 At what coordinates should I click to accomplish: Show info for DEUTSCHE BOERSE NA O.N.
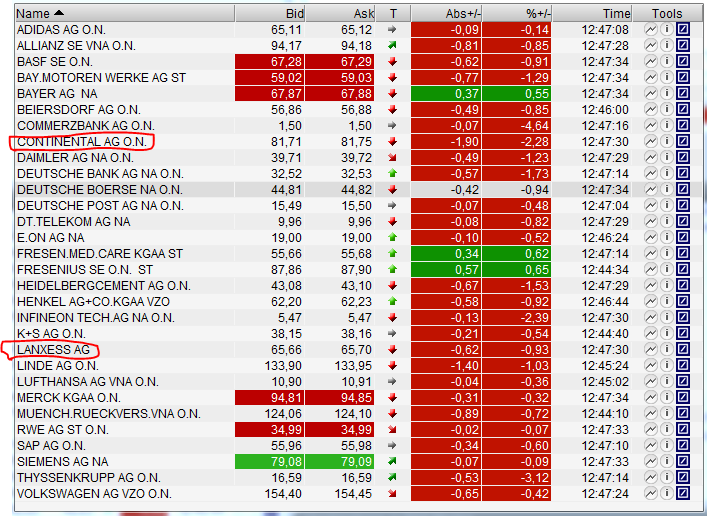pos(667,189)
